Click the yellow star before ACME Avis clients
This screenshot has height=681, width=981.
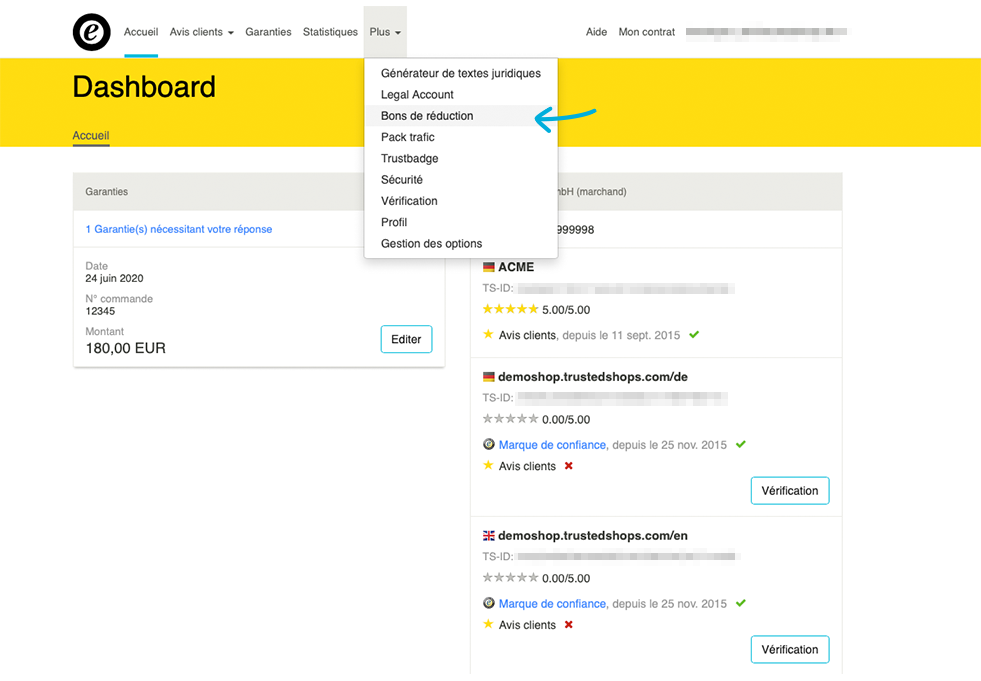[489, 334]
